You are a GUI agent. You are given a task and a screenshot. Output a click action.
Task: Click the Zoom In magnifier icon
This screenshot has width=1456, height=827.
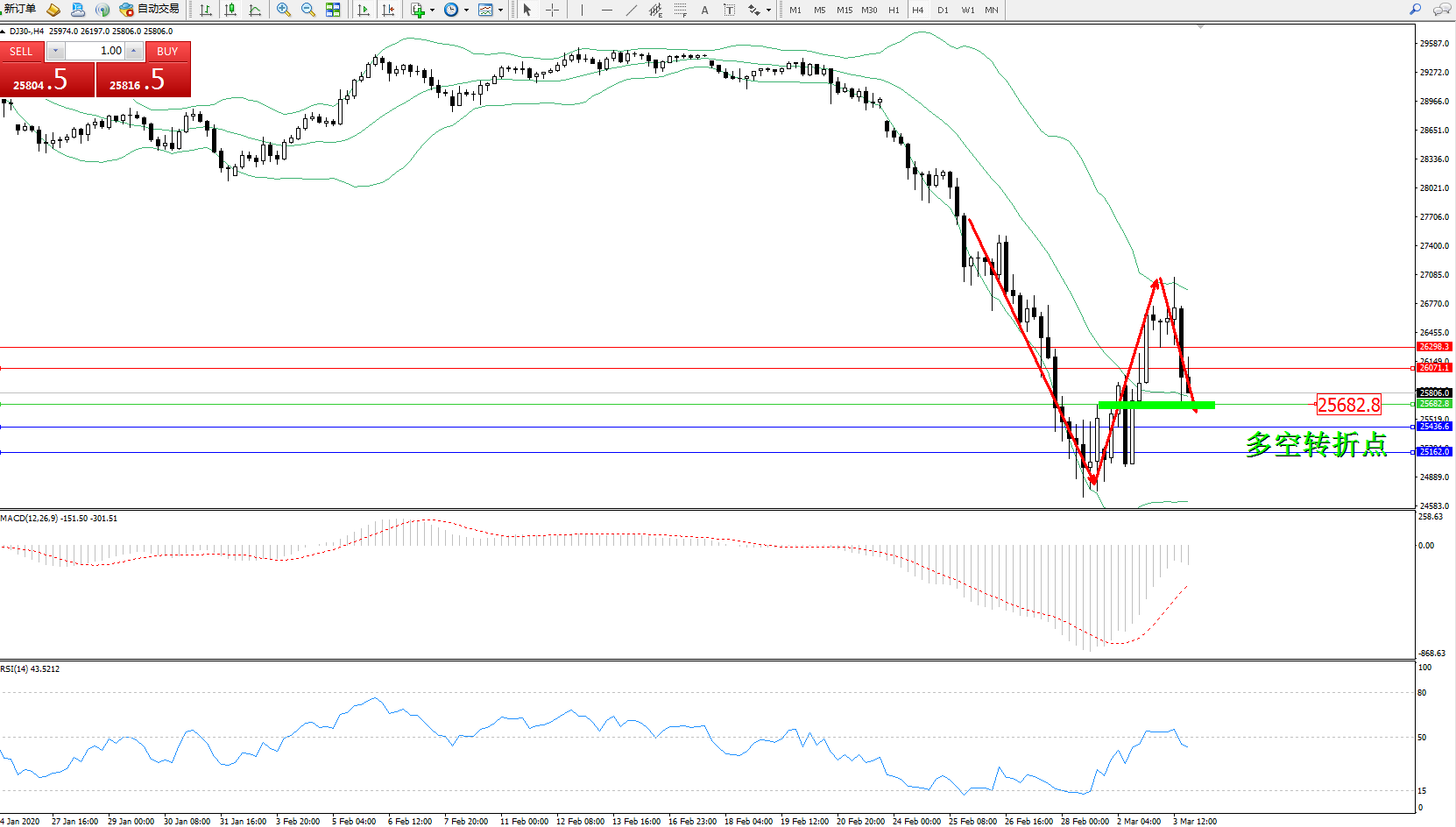(x=283, y=10)
